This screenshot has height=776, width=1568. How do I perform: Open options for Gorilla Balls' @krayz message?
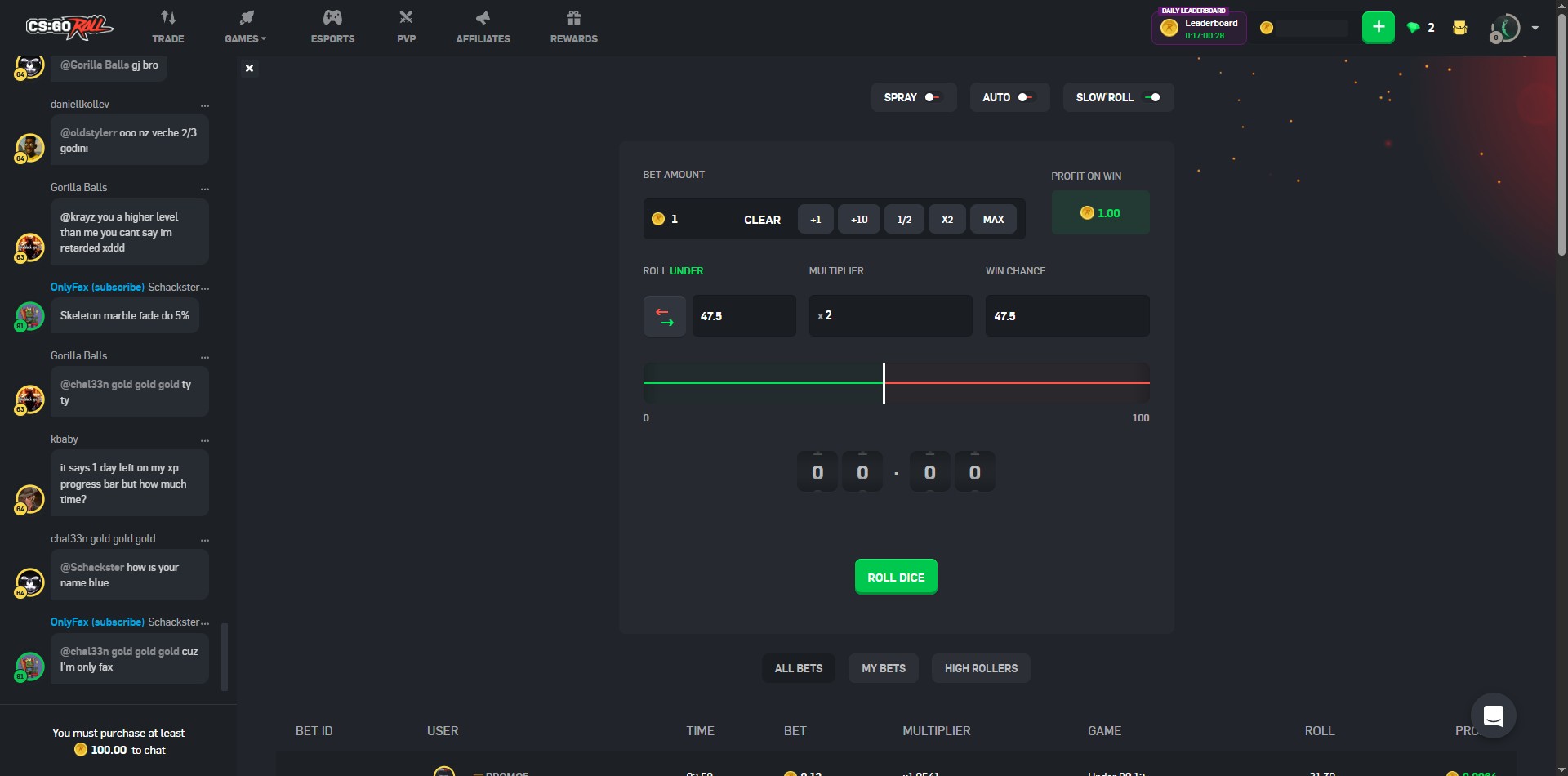[x=205, y=189]
